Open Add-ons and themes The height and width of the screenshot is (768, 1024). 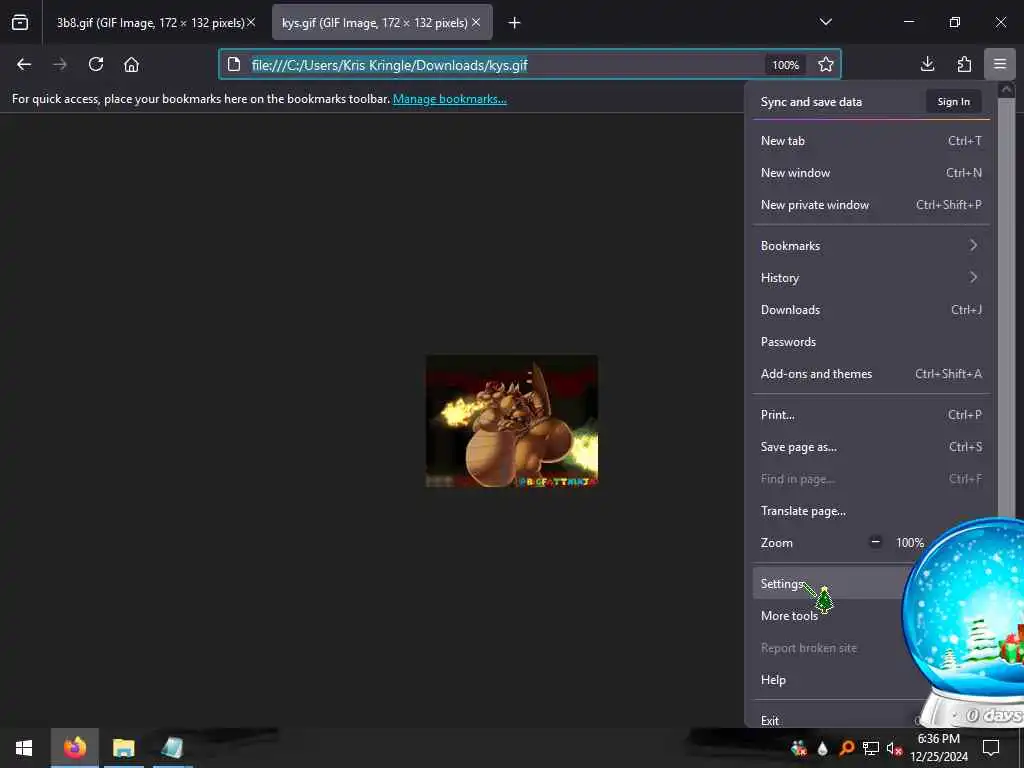(871, 374)
